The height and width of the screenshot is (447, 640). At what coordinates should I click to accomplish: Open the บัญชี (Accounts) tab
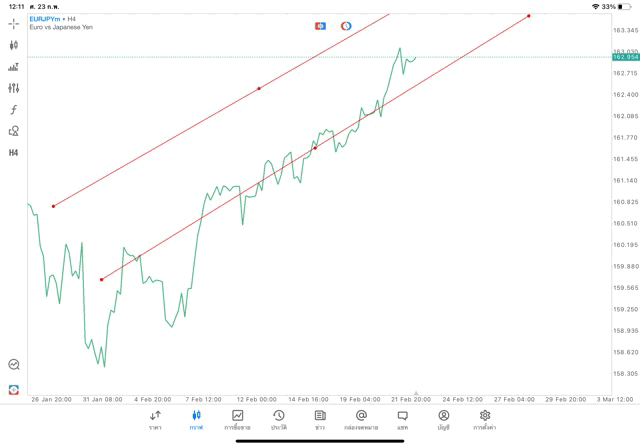point(443,419)
